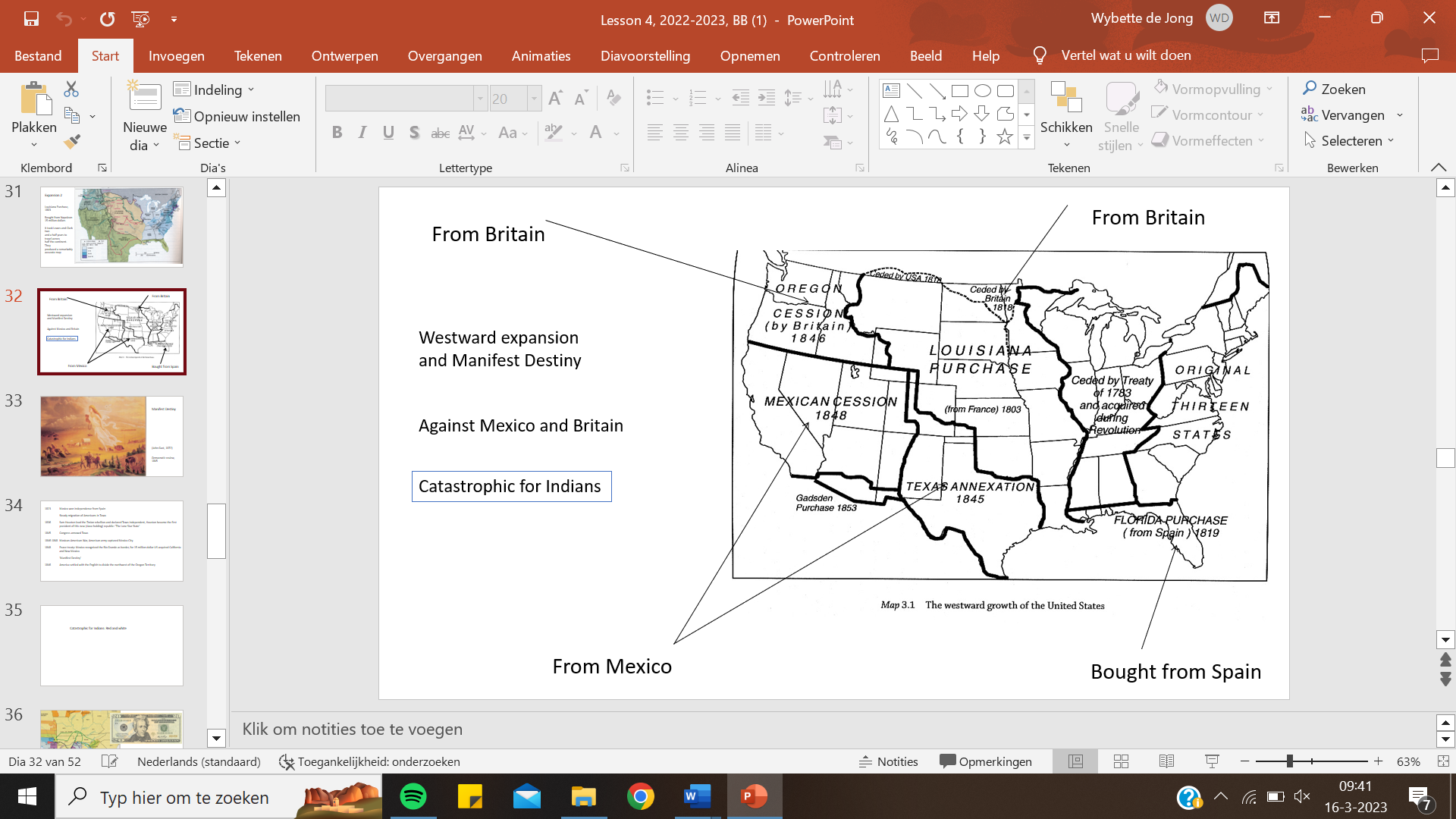Choose the oval shape in the shapes gallery
Viewport: 1456px width, 819px height.
[x=983, y=91]
